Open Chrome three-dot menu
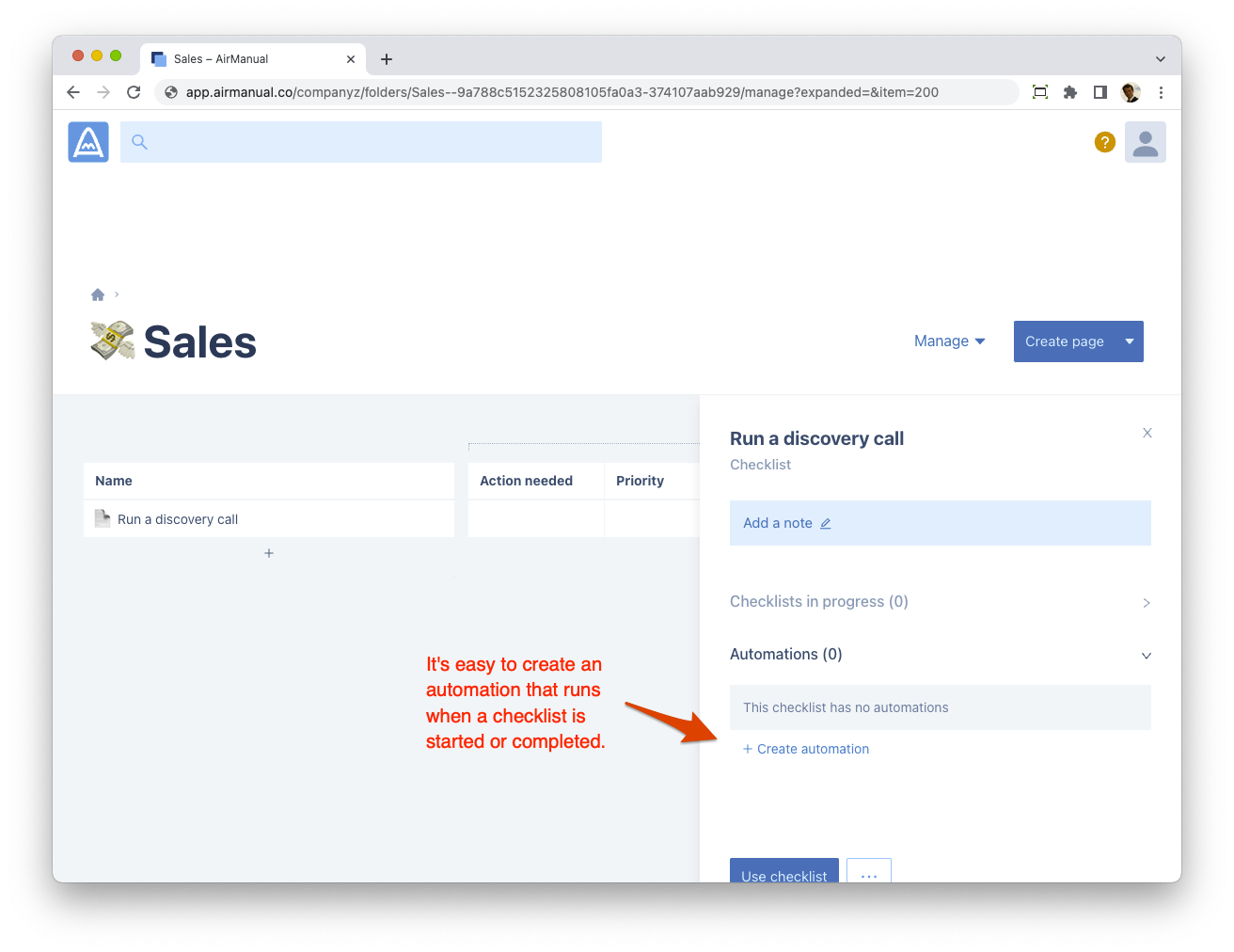Viewport: 1234px width, 952px height. 1161,92
